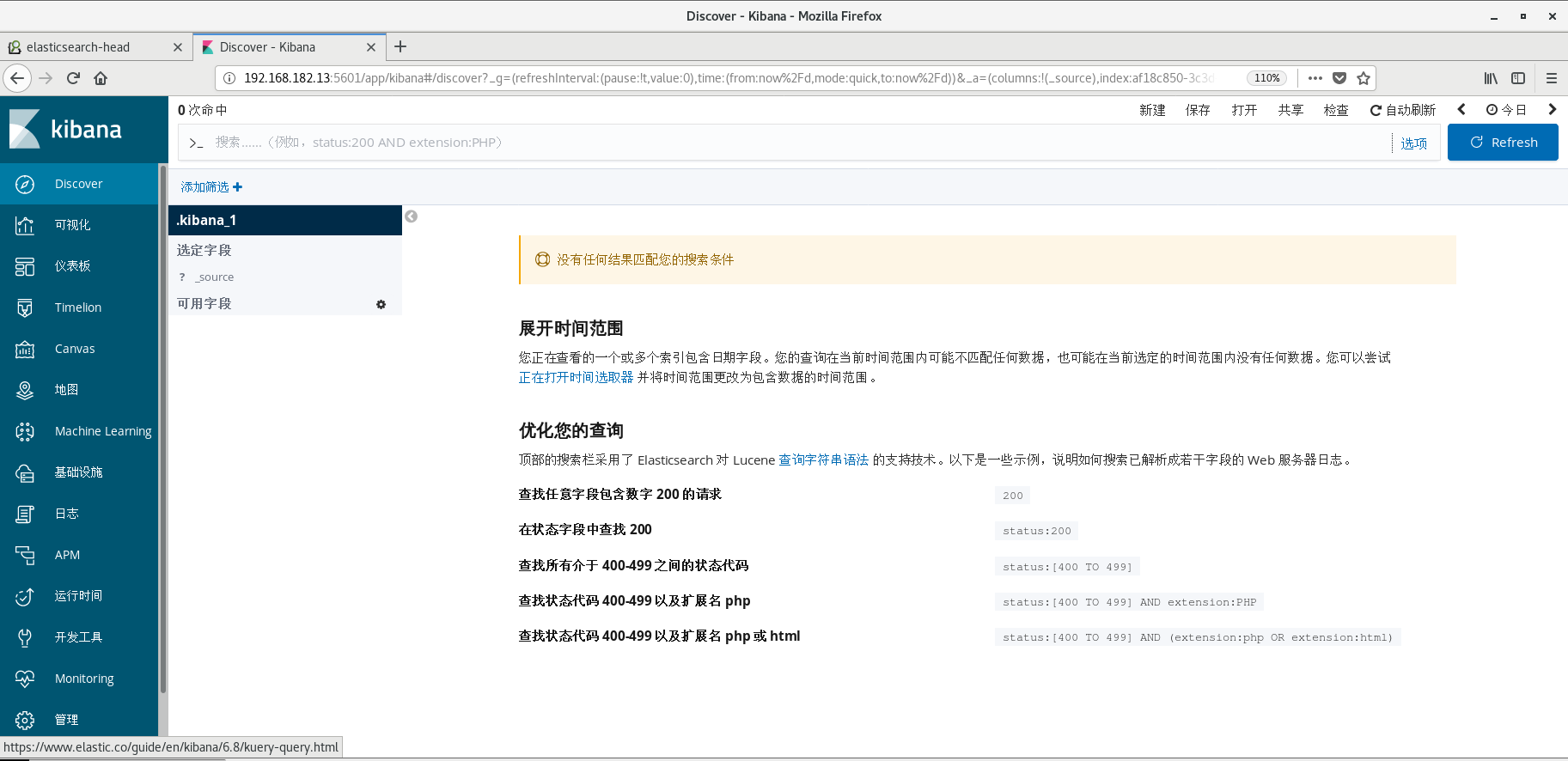Bookmark this page with star icon
The width and height of the screenshot is (1568, 761).
point(1363,78)
